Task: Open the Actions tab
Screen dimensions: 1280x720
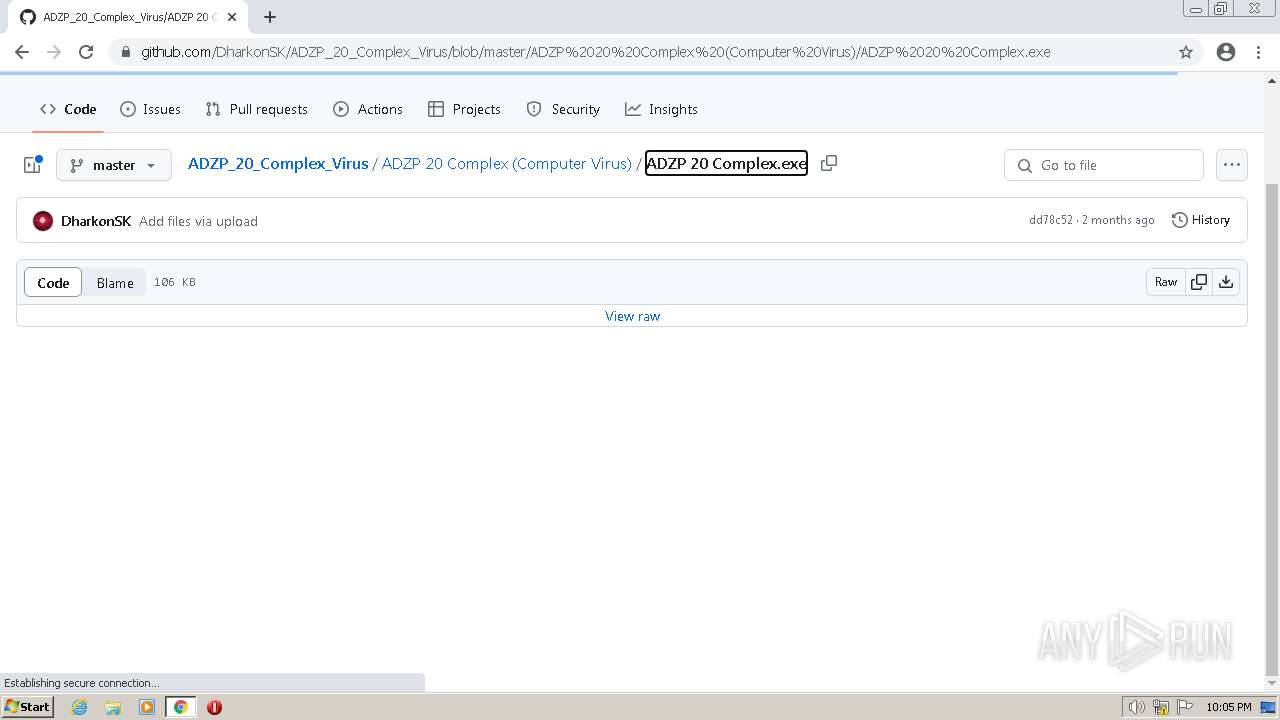Action: pyautogui.click(x=368, y=109)
